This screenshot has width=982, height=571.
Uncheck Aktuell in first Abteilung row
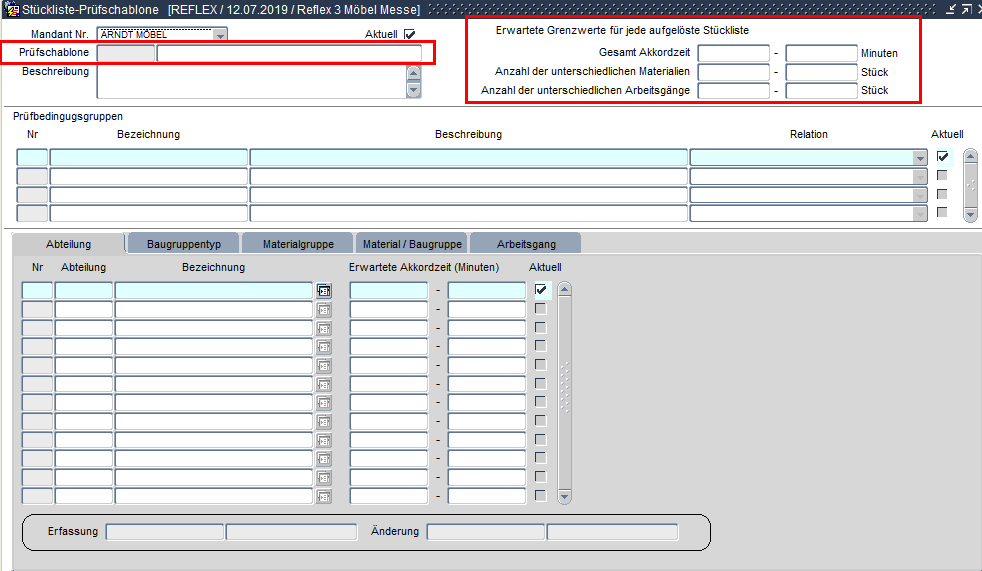point(541,290)
